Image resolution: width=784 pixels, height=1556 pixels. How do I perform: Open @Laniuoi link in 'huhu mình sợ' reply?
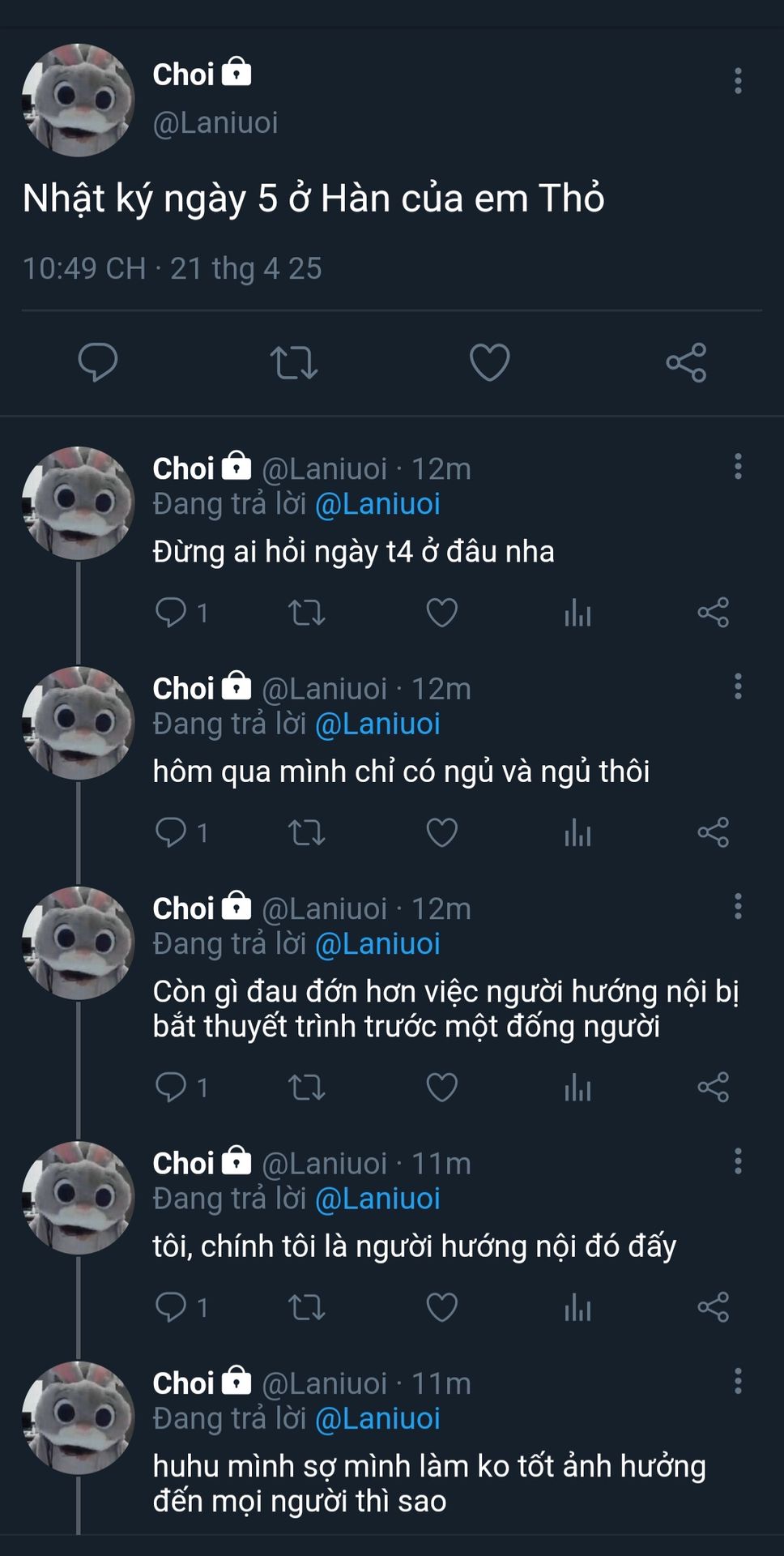(x=377, y=1419)
